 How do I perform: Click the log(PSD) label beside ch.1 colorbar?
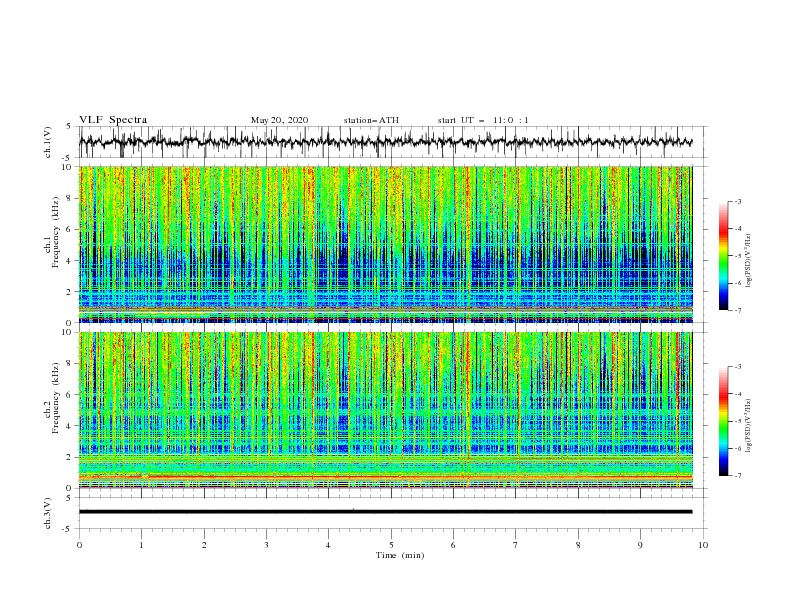point(749,261)
